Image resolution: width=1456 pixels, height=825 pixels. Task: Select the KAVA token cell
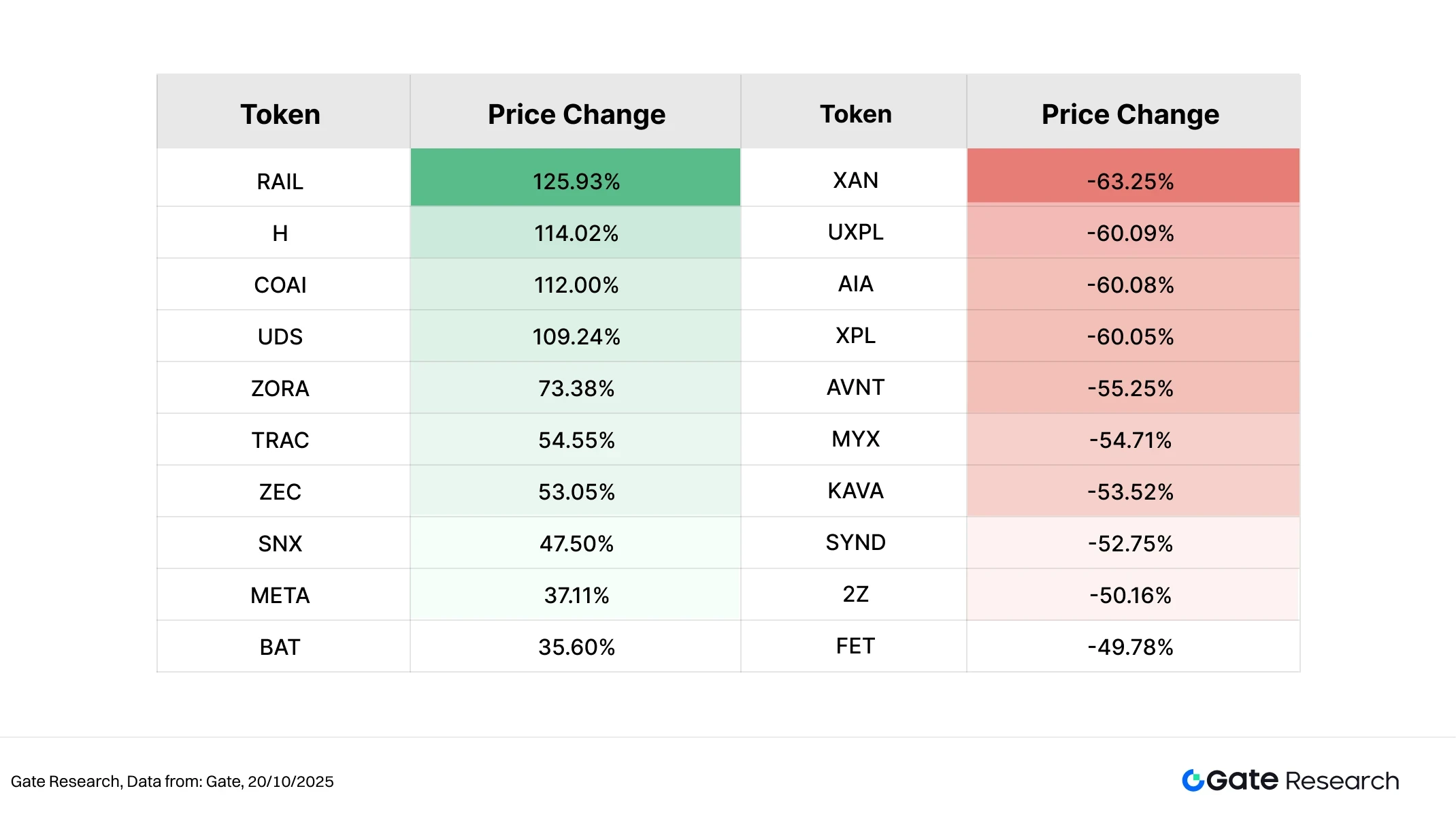pos(855,491)
